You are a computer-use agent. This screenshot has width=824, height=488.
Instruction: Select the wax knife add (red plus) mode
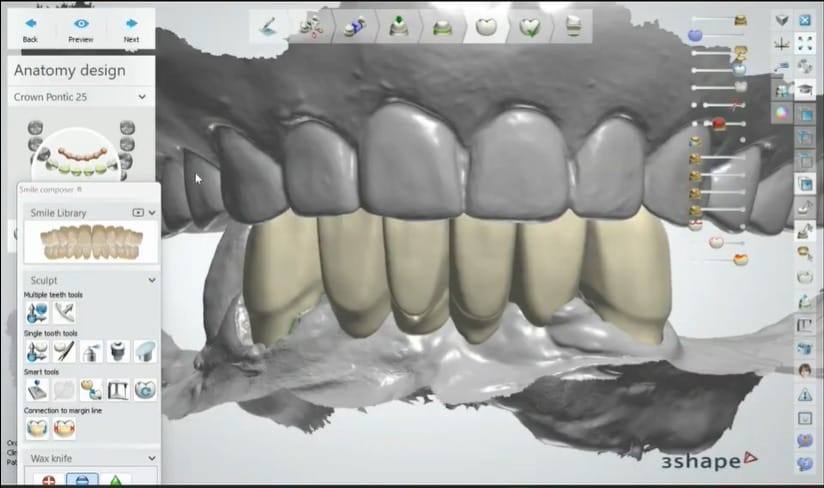pos(47,481)
